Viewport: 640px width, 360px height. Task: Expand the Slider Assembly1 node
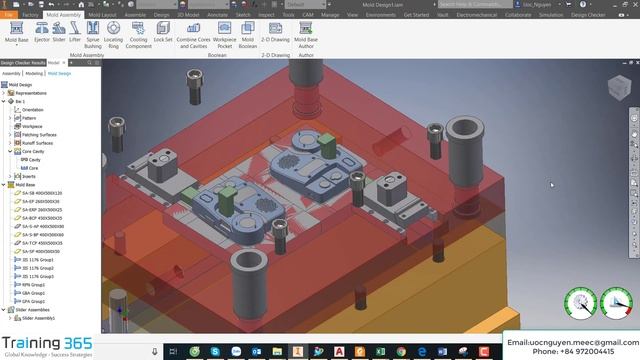click(10, 318)
